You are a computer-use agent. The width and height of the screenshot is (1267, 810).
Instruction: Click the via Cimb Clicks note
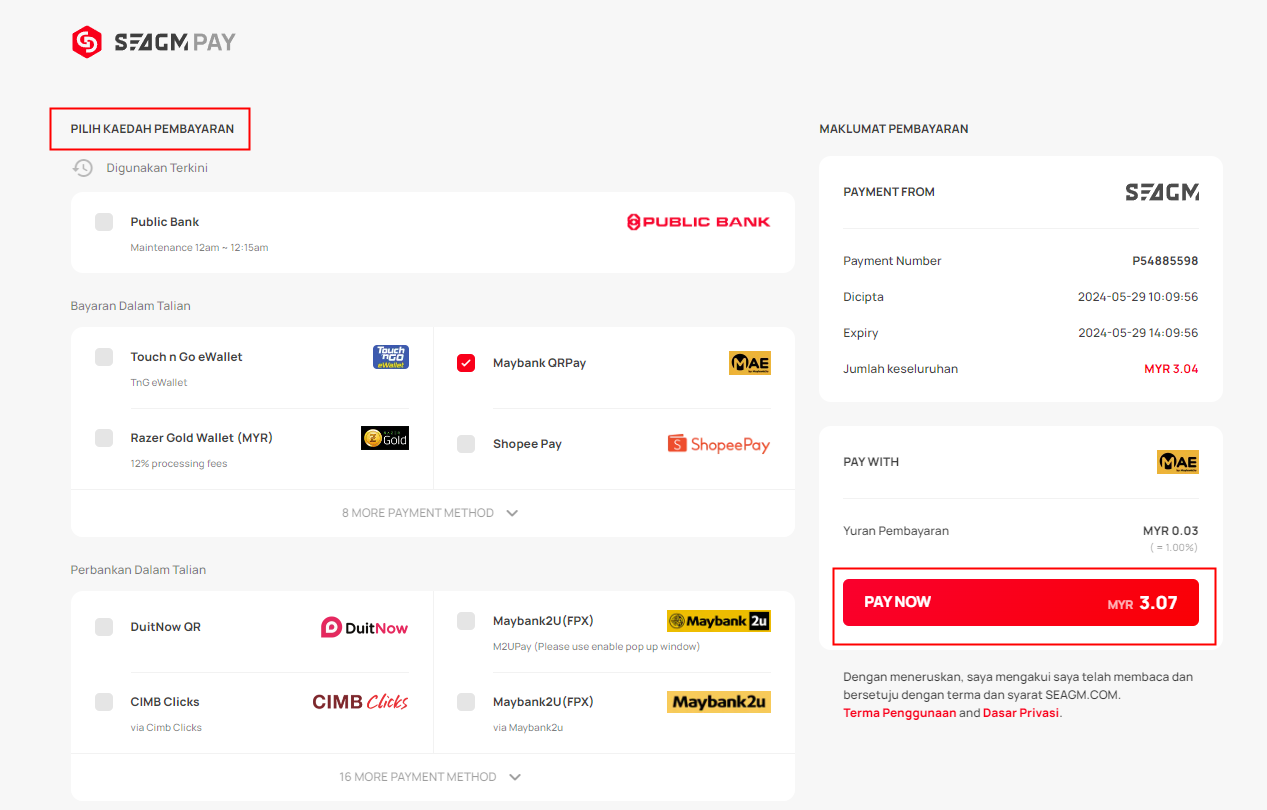pyautogui.click(x=166, y=728)
